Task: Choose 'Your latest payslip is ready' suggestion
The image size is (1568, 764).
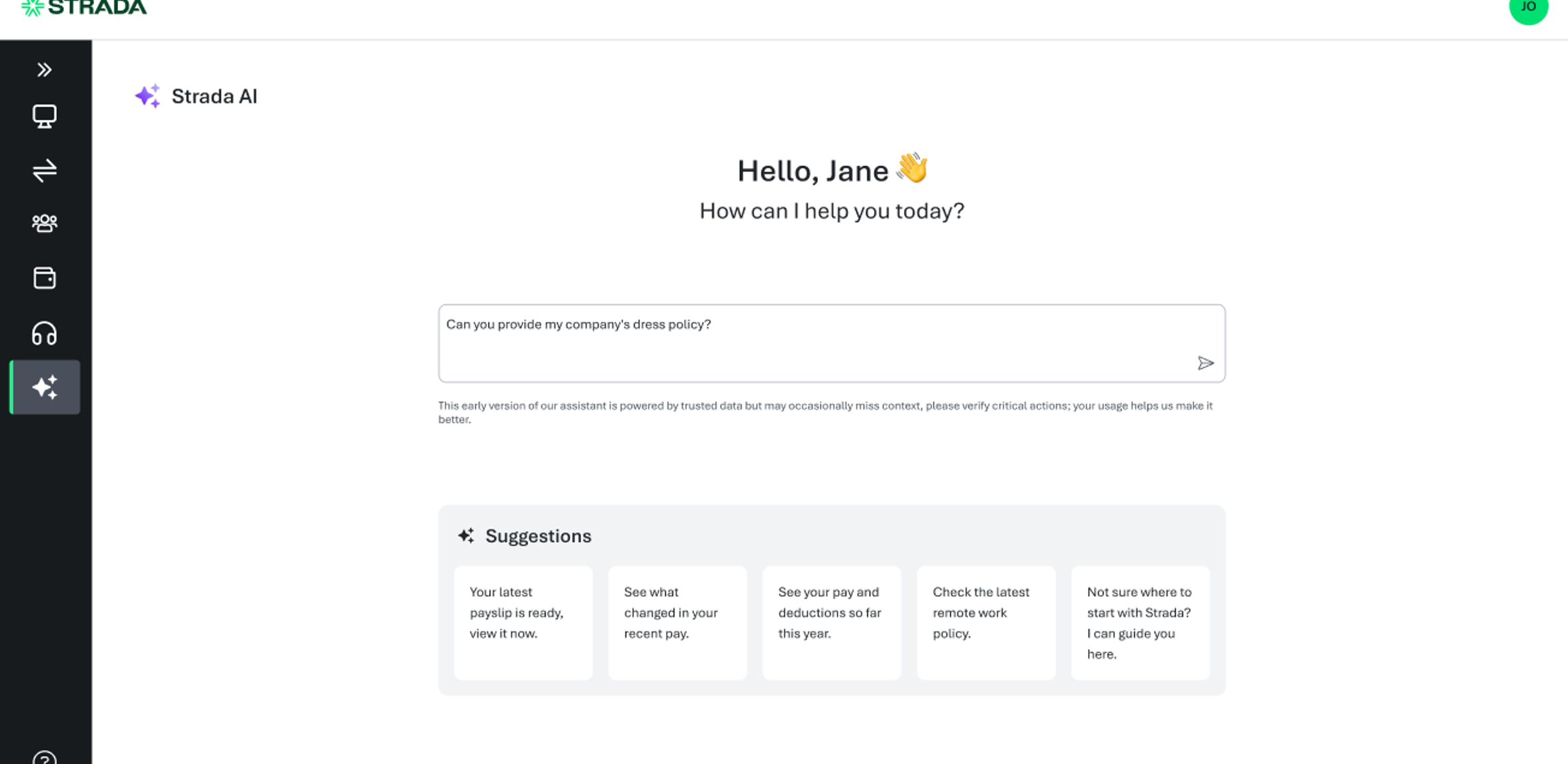Action: tap(523, 622)
